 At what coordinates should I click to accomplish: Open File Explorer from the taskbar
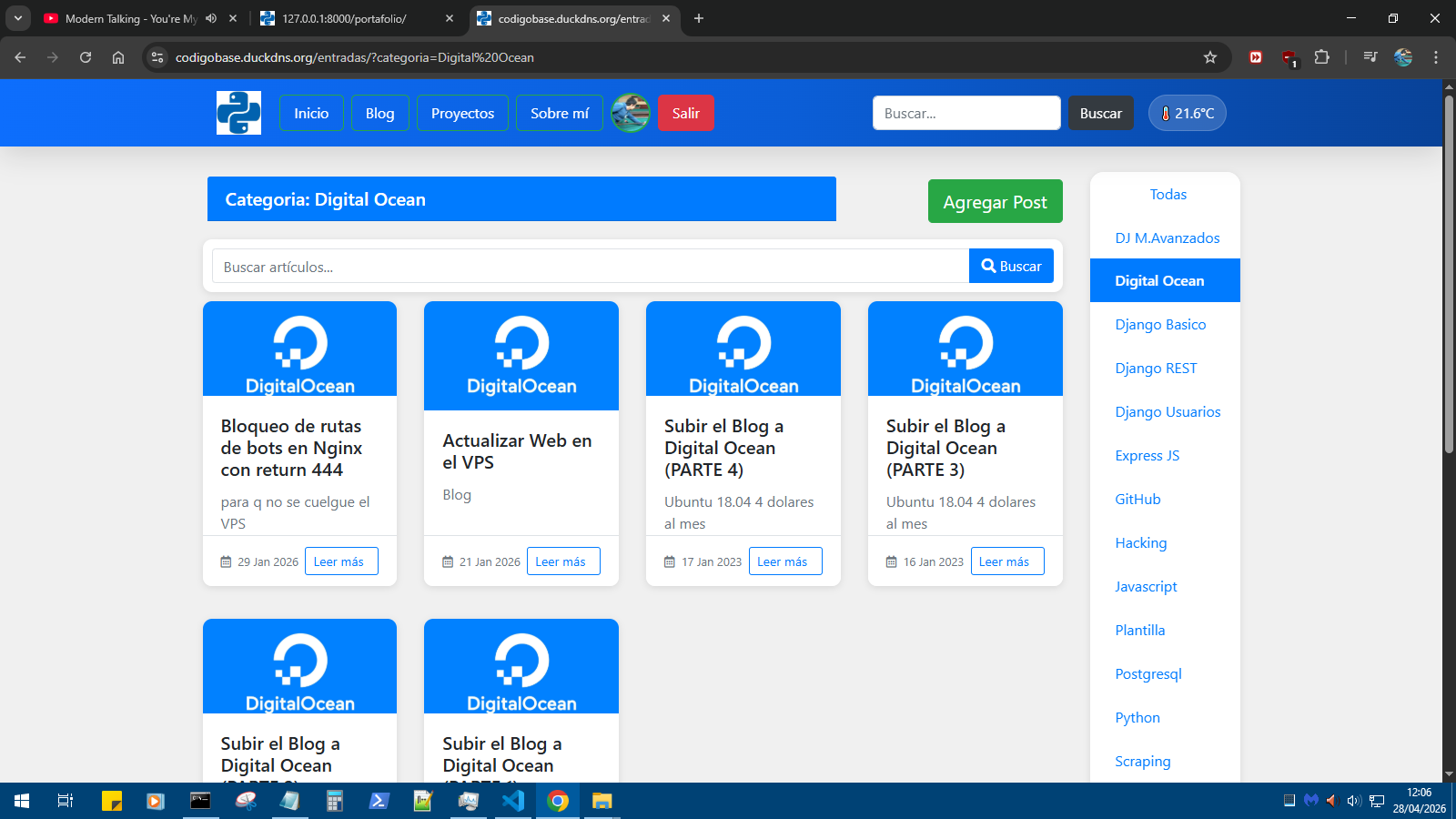click(602, 801)
